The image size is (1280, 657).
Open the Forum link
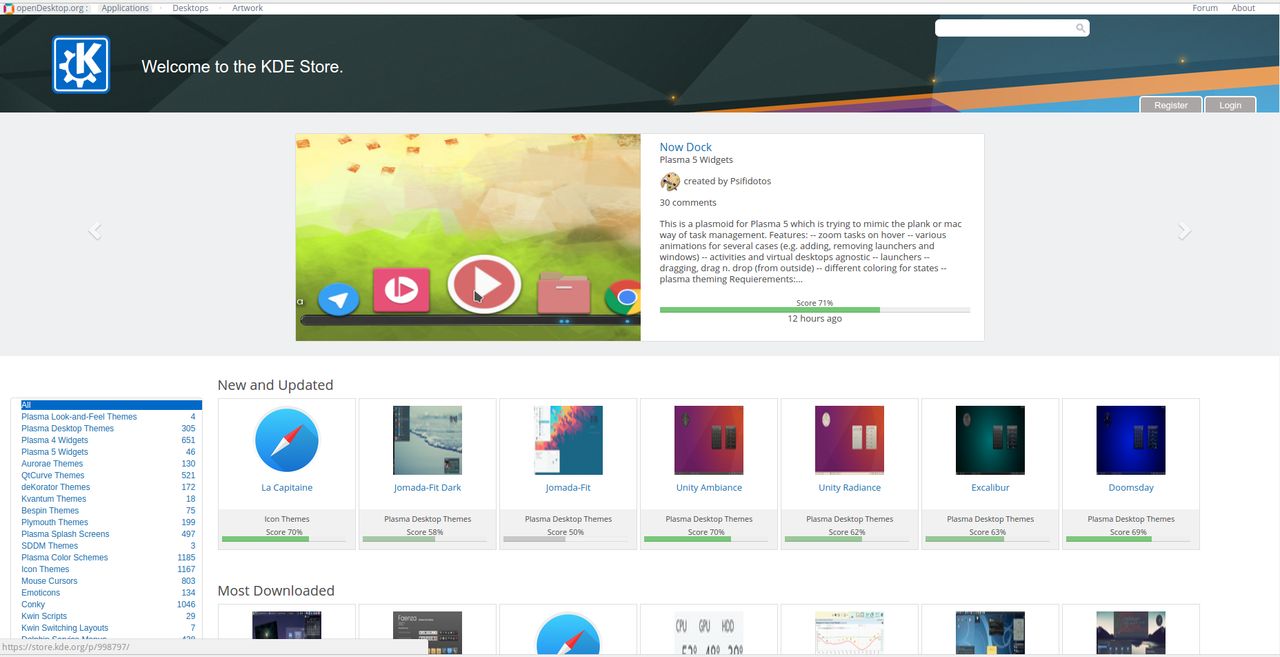click(1205, 8)
